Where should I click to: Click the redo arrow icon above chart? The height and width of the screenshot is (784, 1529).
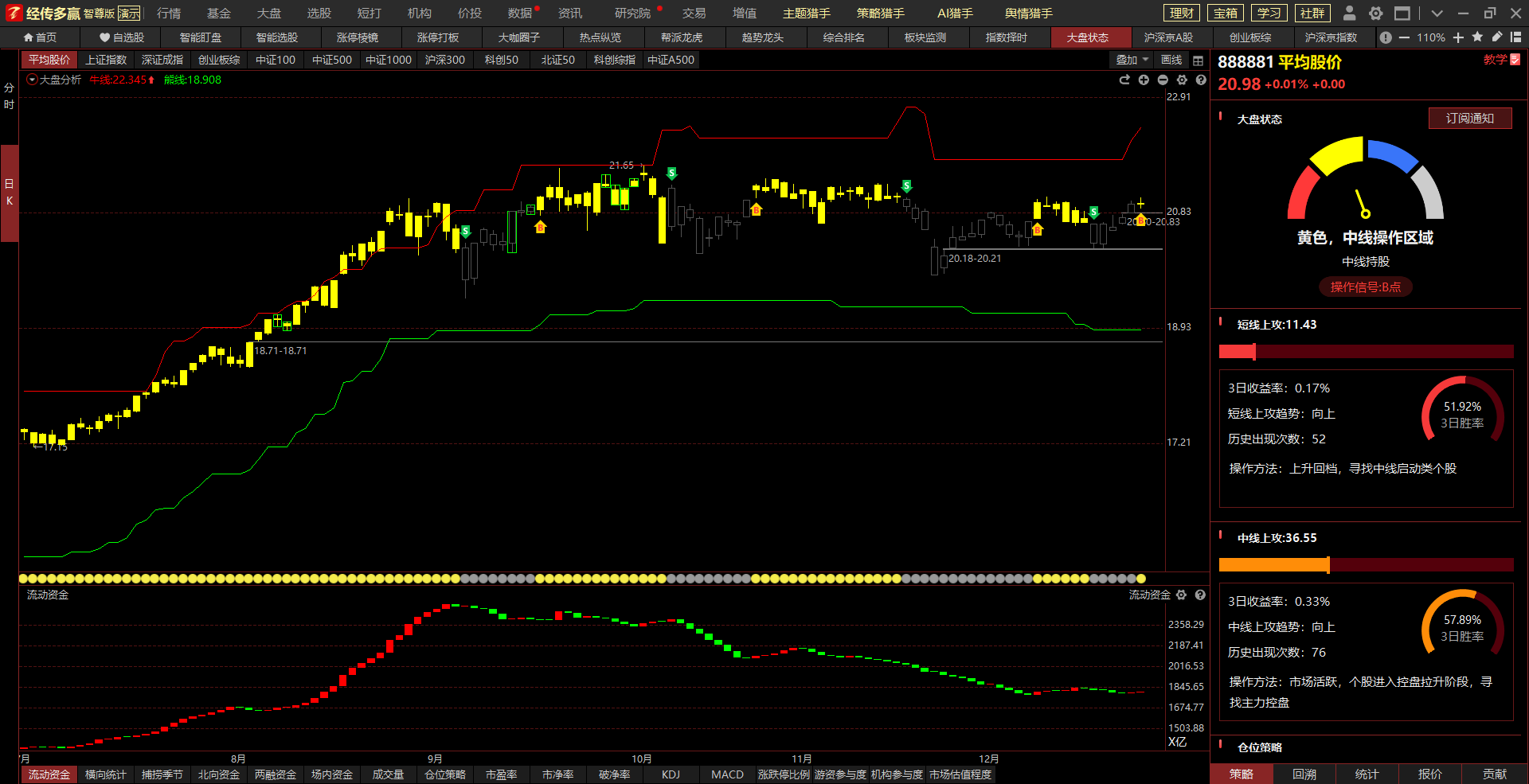pyautogui.click(x=1124, y=80)
